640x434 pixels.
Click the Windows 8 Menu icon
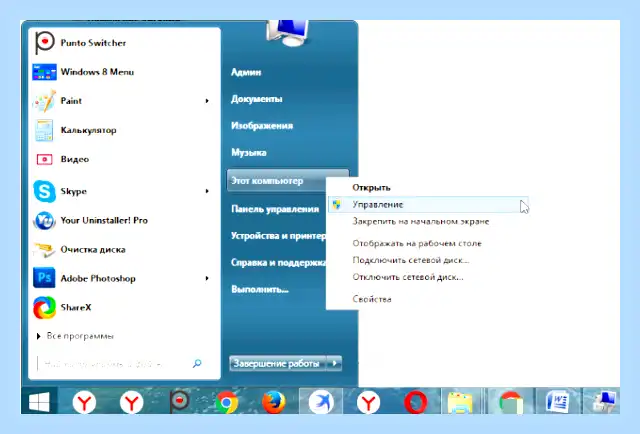click(x=44, y=72)
